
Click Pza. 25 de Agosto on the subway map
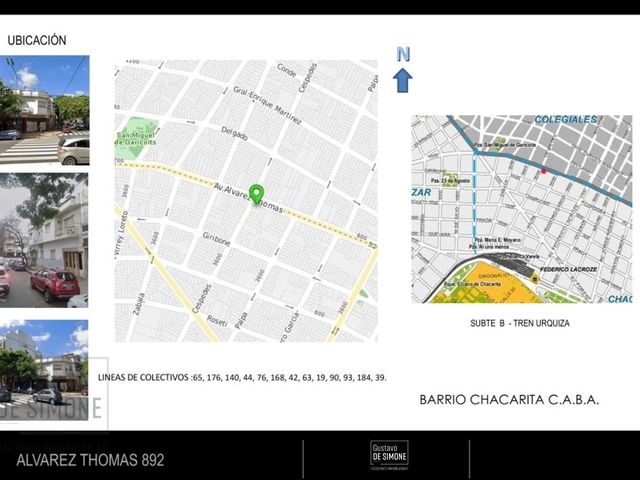click(450, 180)
